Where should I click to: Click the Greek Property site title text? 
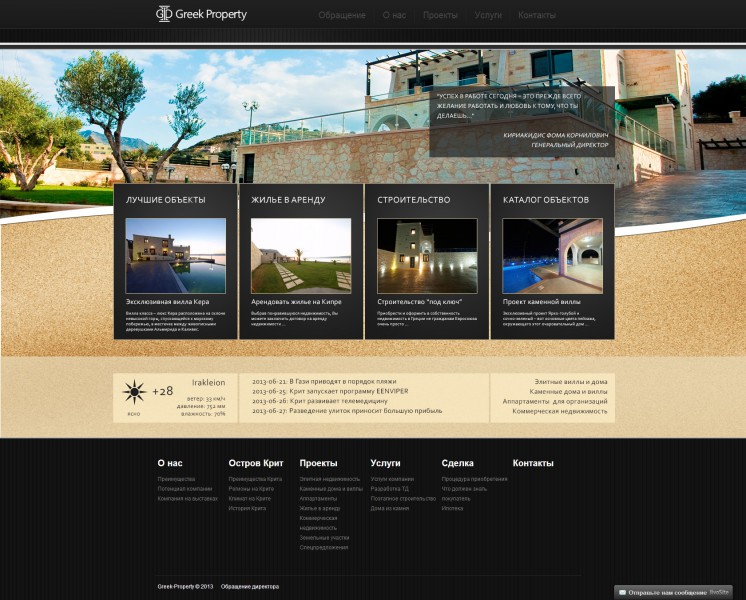(211, 14)
